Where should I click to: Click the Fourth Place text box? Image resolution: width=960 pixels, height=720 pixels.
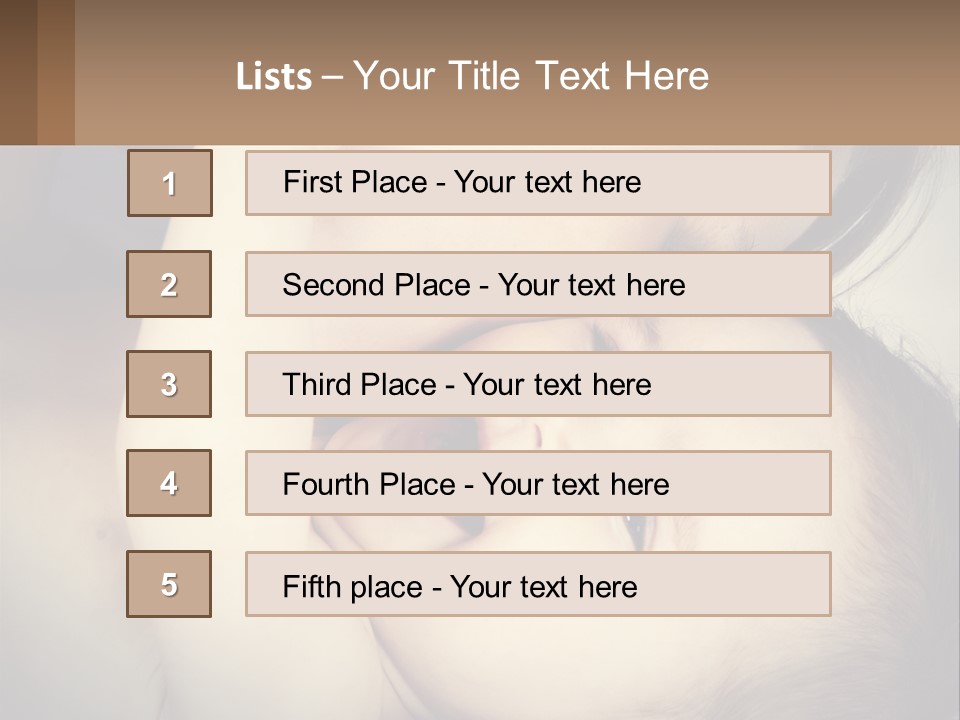538,484
